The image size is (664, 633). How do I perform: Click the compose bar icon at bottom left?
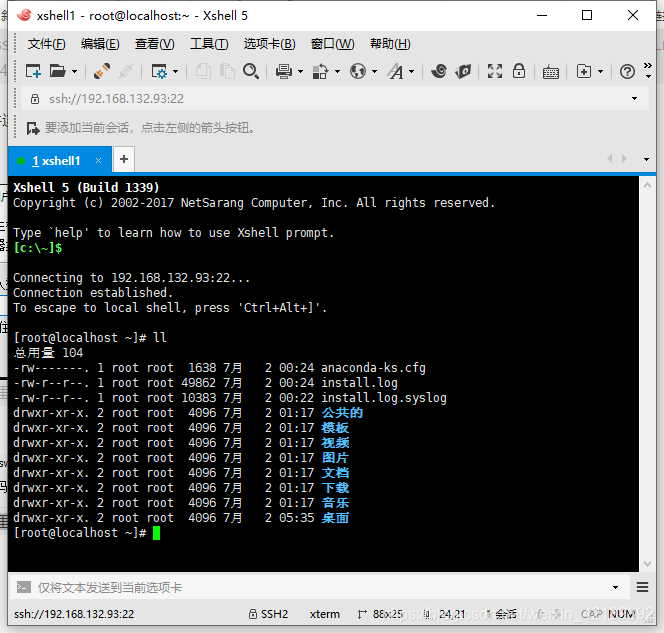tap(24, 587)
